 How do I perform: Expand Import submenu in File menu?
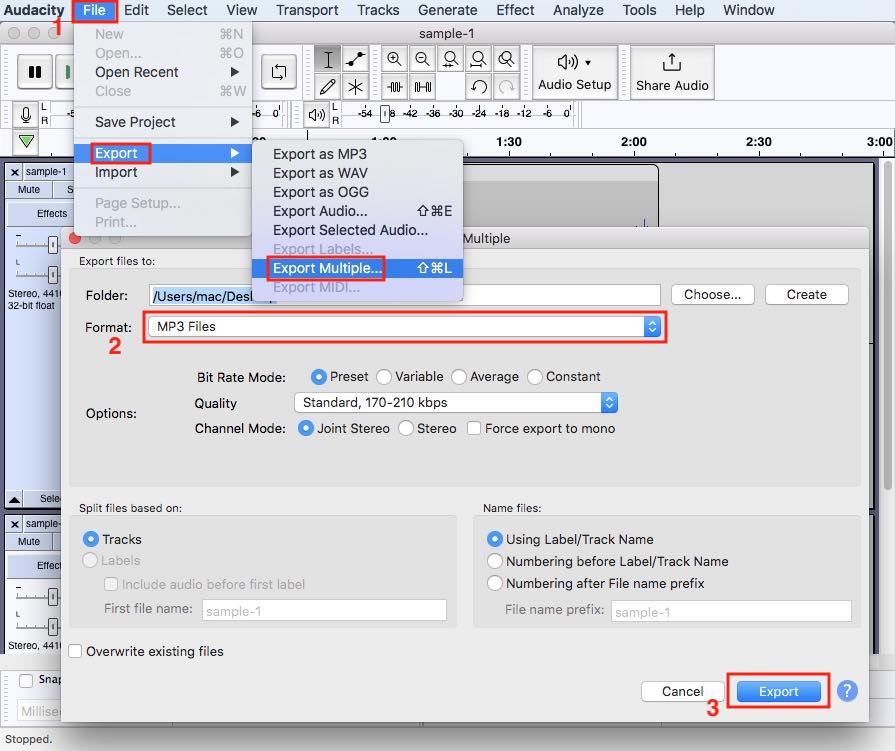(163, 172)
